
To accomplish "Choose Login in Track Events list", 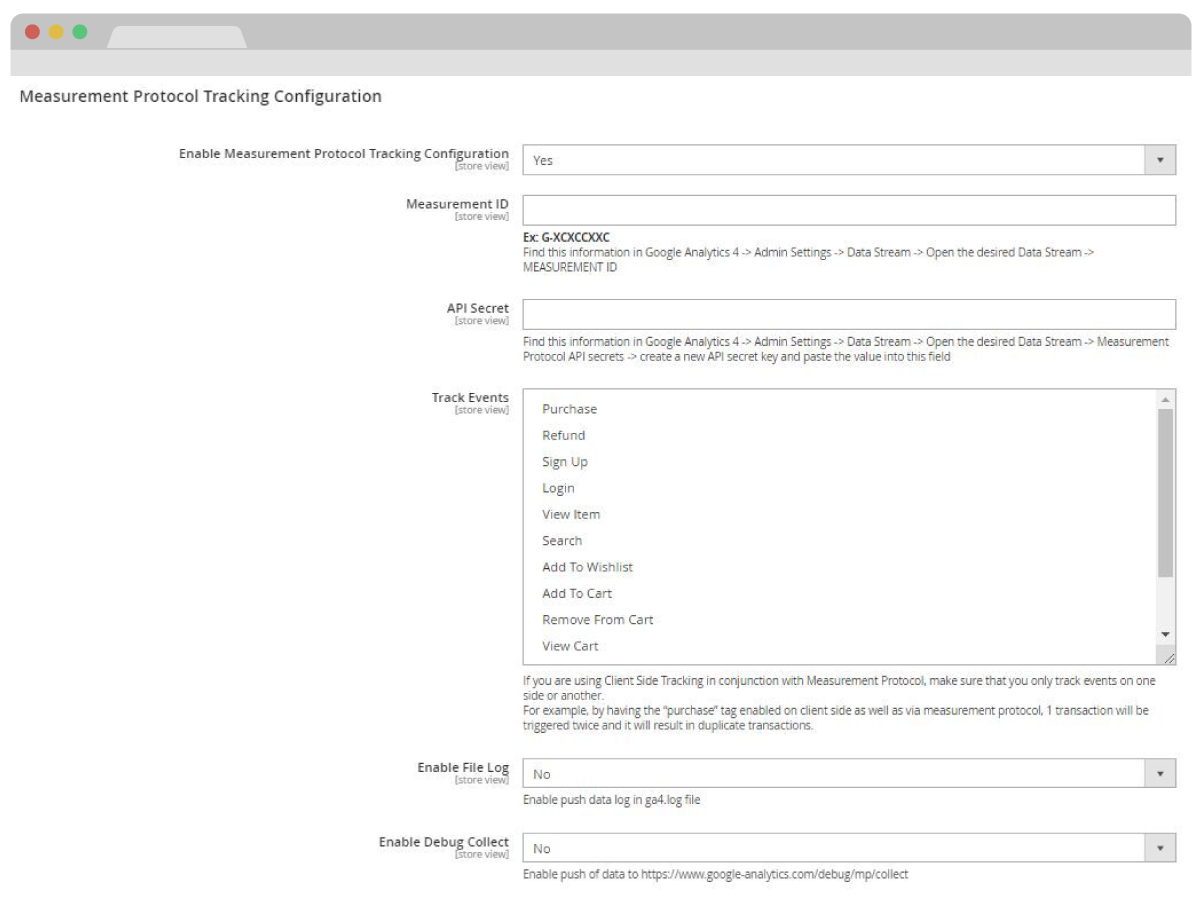I will pos(558,488).
